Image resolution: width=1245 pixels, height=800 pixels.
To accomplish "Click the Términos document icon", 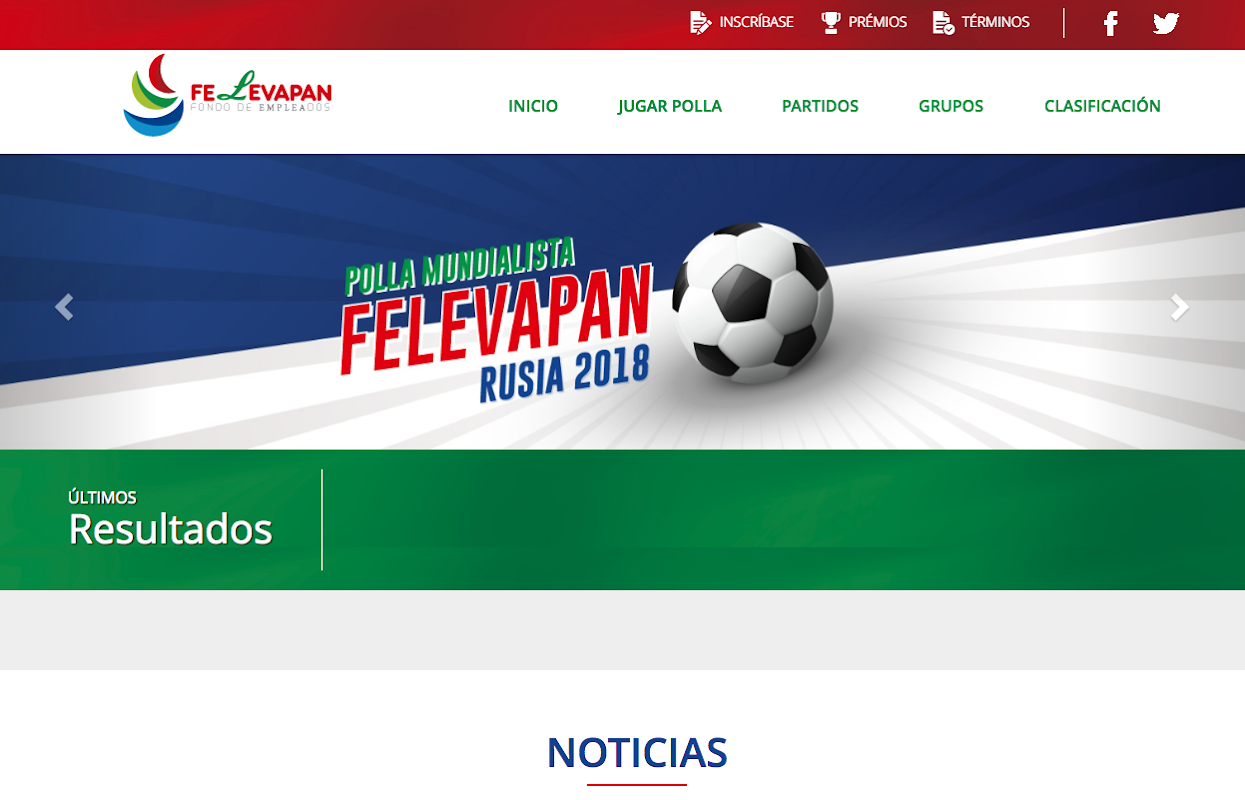I will [943, 22].
